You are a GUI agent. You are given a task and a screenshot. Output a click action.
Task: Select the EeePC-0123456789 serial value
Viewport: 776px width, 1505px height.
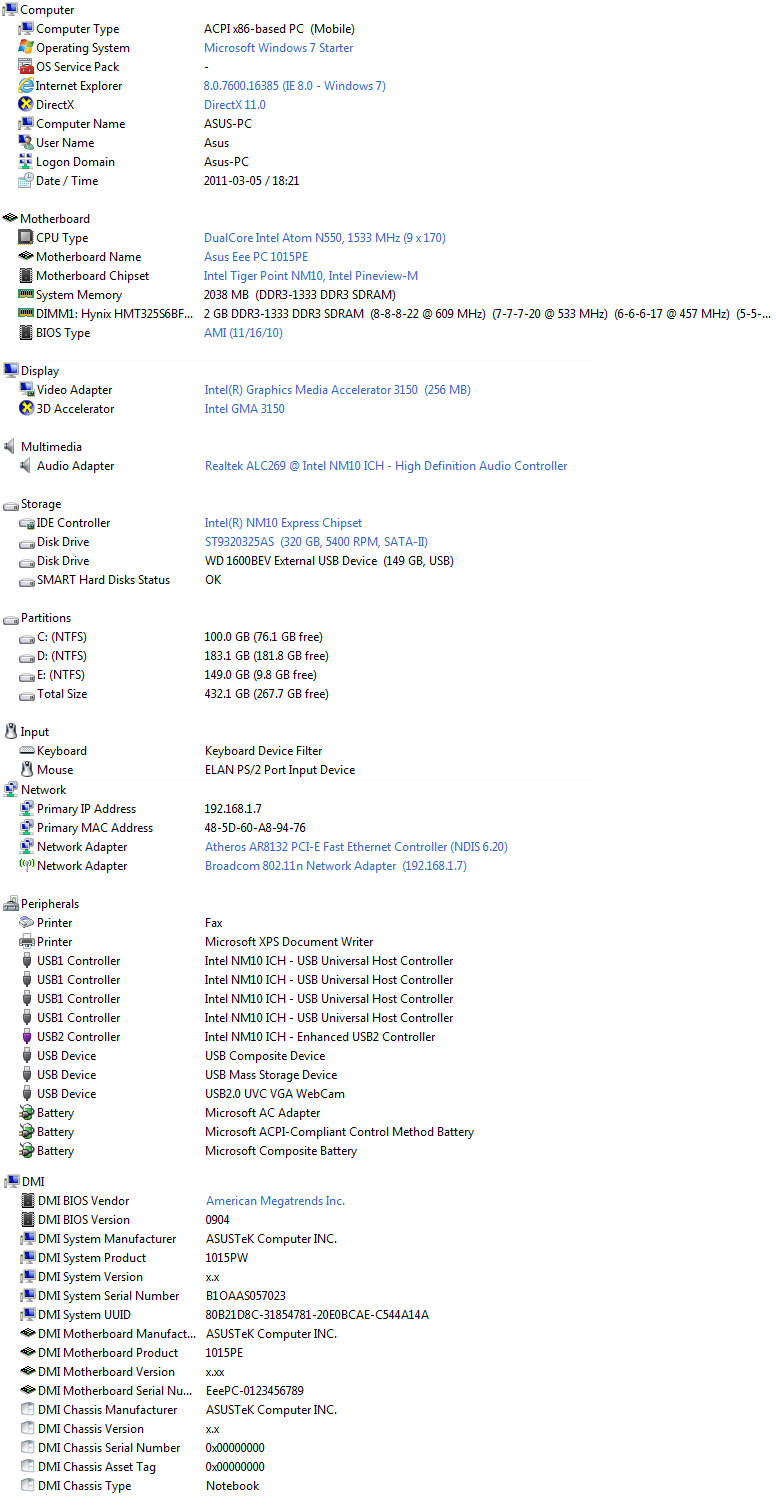(x=255, y=1390)
